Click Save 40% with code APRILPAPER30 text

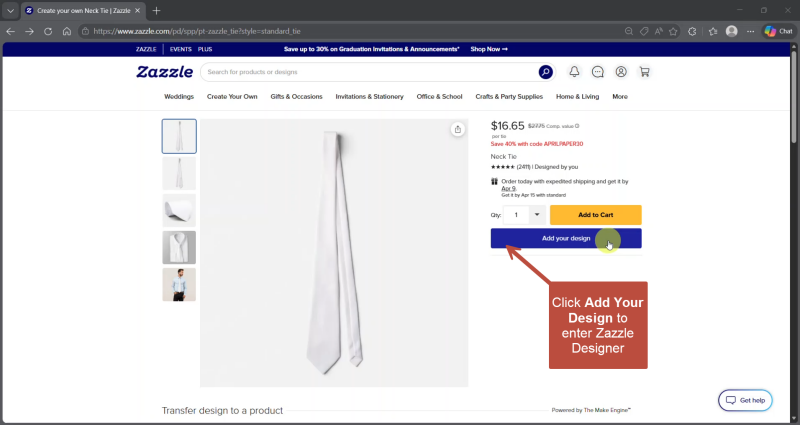(x=537, y=144)
